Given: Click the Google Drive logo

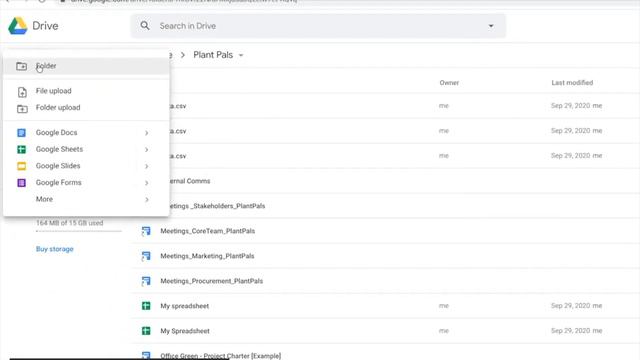Looking at the screenshot, I should [18, 26].
